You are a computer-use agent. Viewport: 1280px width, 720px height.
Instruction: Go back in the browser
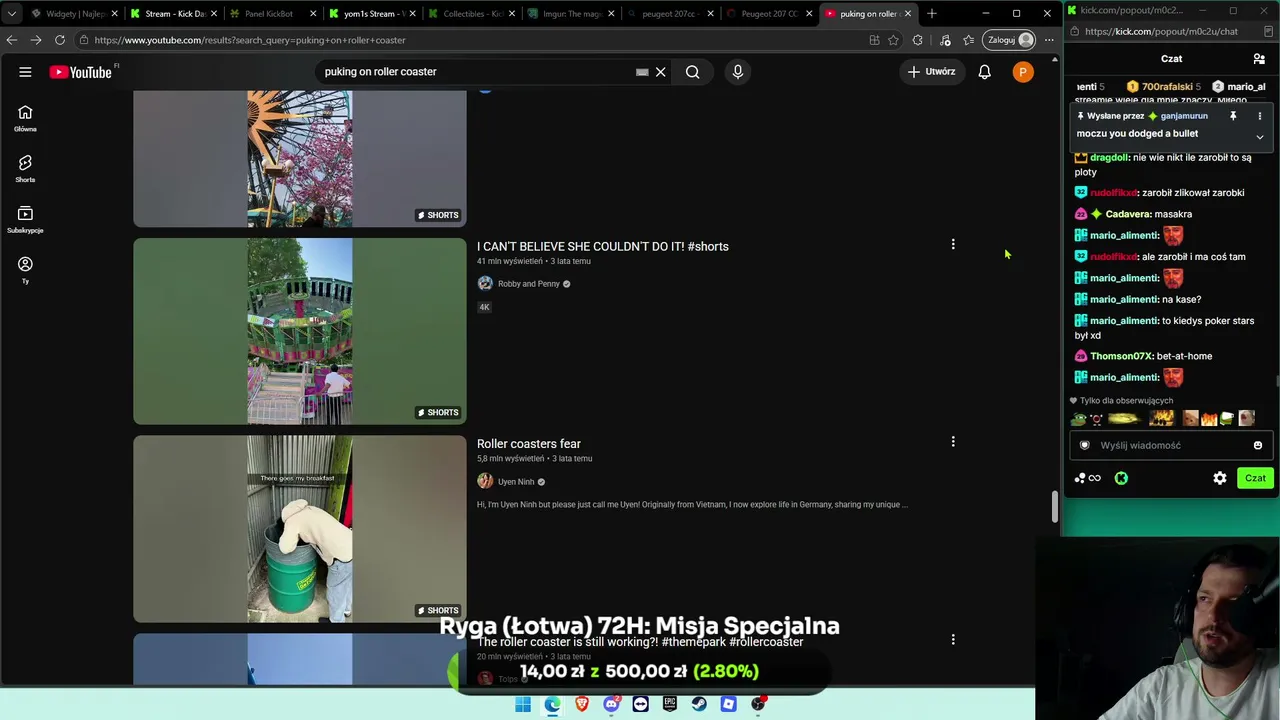click(x=12, y=40)
